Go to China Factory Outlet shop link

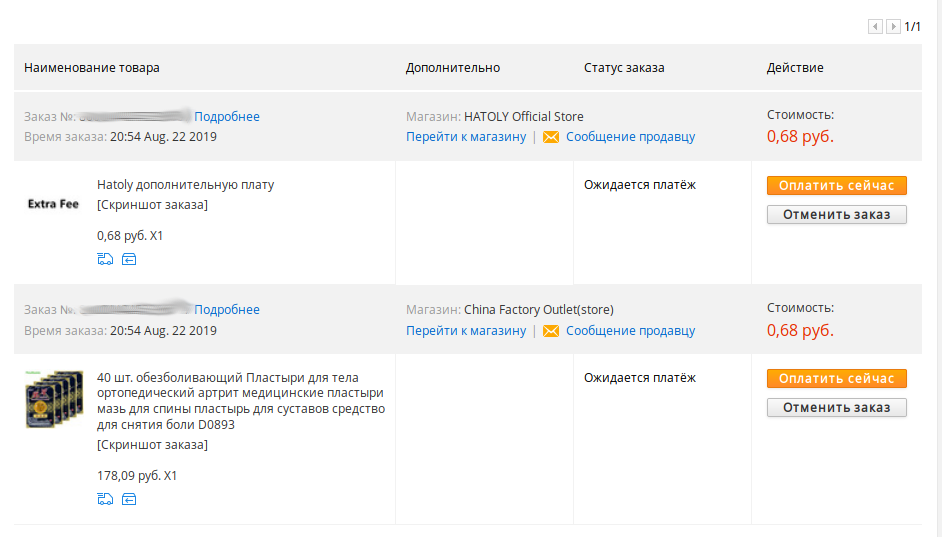(x=466, y=331)
